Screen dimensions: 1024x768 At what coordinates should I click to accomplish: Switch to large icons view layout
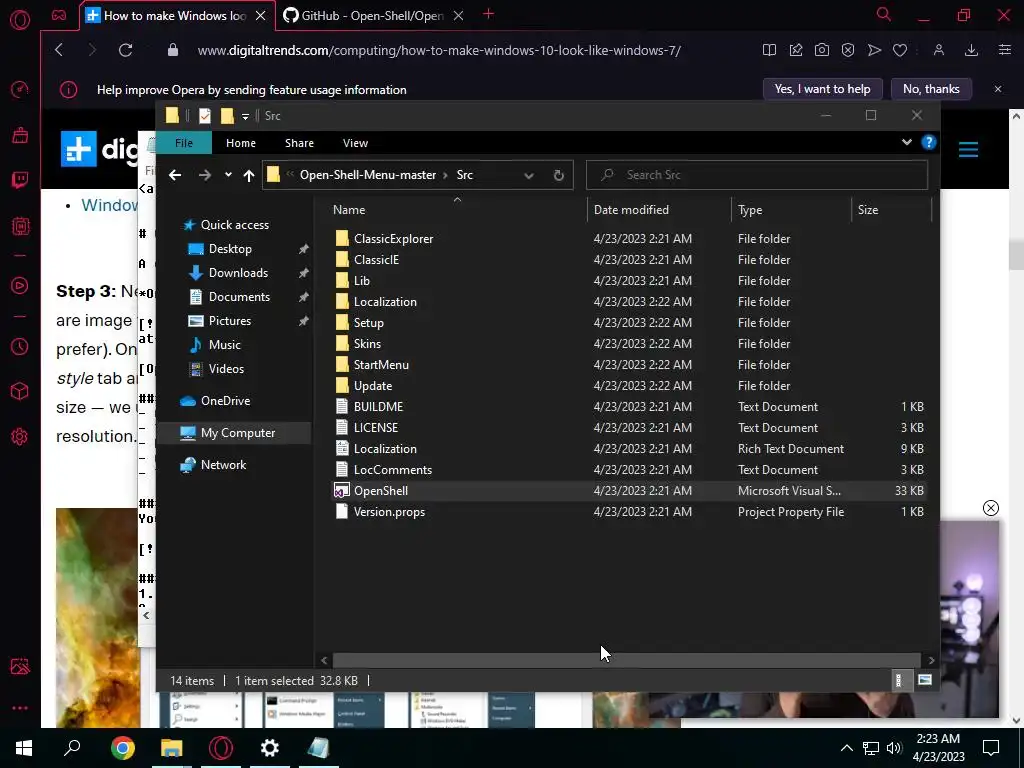click(x=925, y=680)
